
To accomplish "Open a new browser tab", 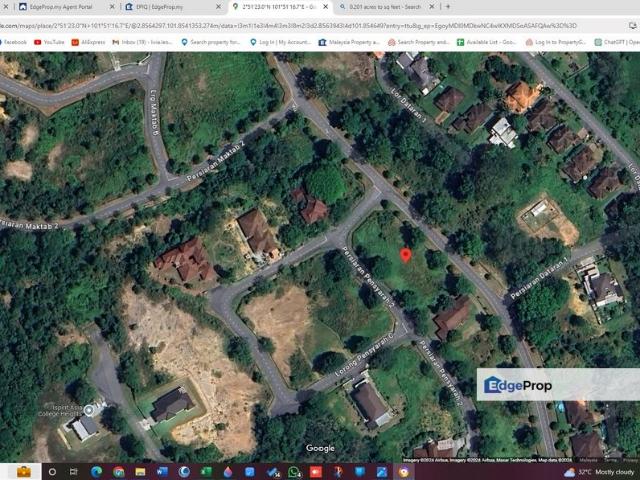I will (x=447, y=7).
